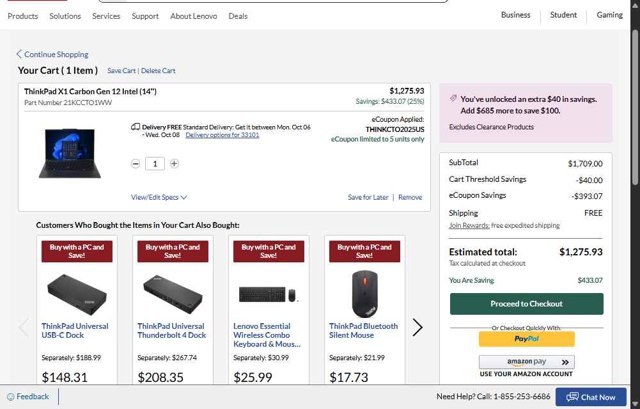
Task: Click ThinkPad X1 Carbon Gen 12 product title
Action: 90,91
